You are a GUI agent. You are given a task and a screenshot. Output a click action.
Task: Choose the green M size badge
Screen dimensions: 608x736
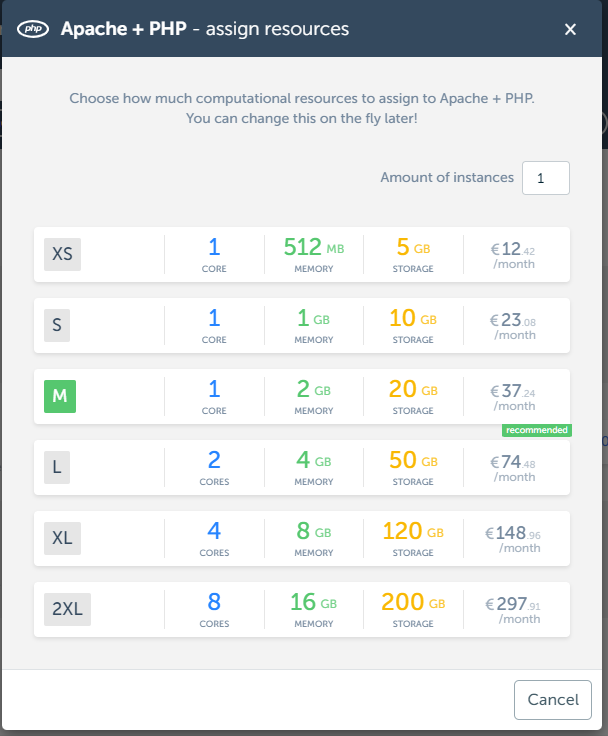60,396
